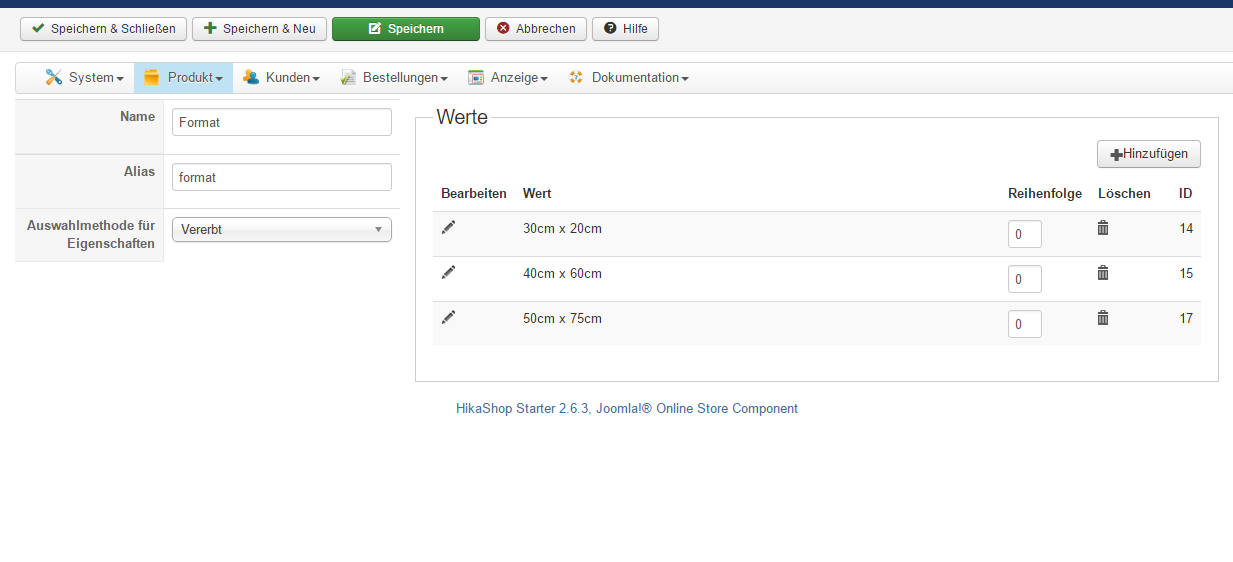Edit the 40cm x 60cm value
Viewport: 1233px width, 562px height.
448,272
